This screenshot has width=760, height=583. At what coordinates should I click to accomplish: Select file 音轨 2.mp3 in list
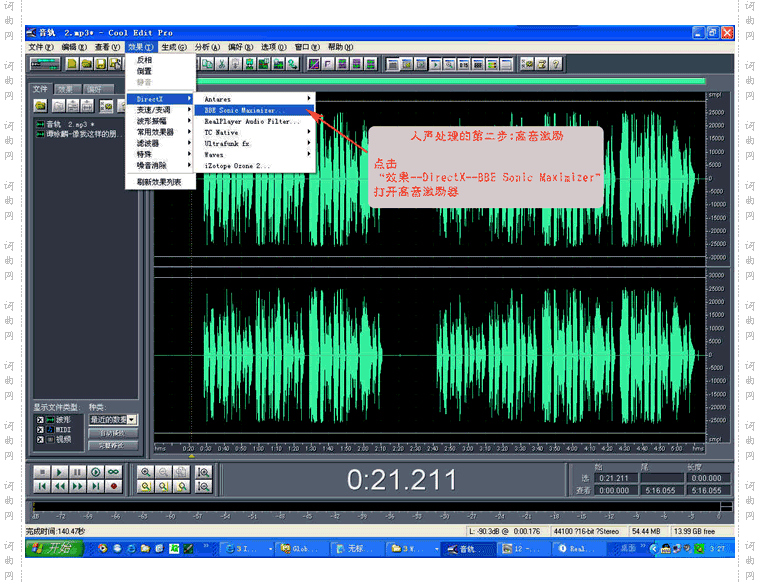tap(65, 125)
